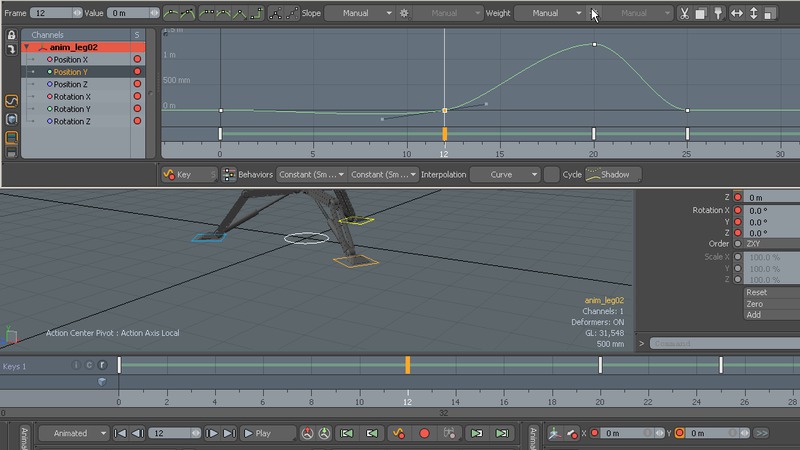Viewport: 800px width, 450px height.
Task: Click the record keyframe red circle button
Action: click(x=424, y=433)
